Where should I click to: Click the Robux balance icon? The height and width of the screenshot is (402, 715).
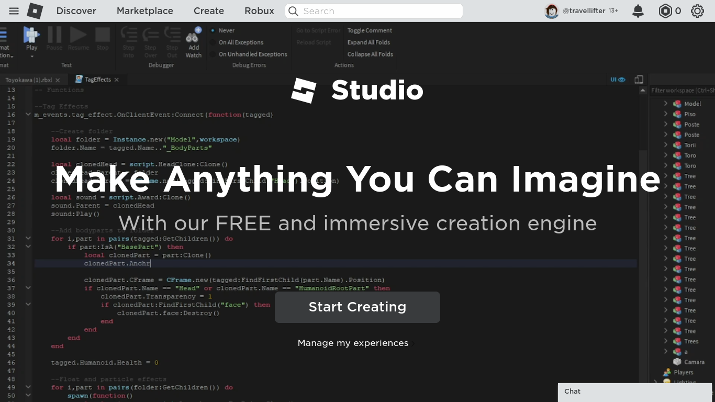click(x=665, y=10)
